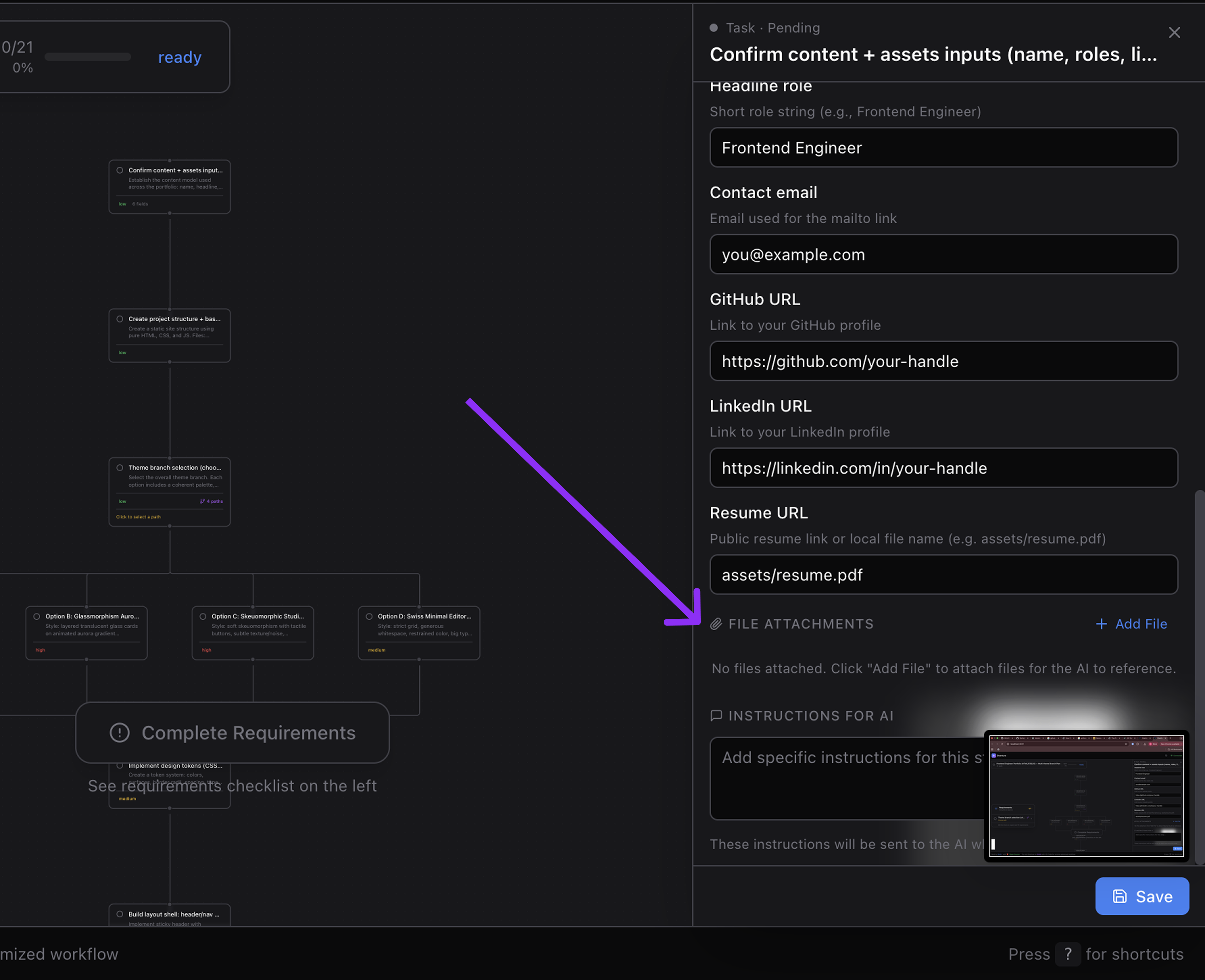Click the 0/21 progress bar
The image size is (1205, 980).
coord(88,56)
